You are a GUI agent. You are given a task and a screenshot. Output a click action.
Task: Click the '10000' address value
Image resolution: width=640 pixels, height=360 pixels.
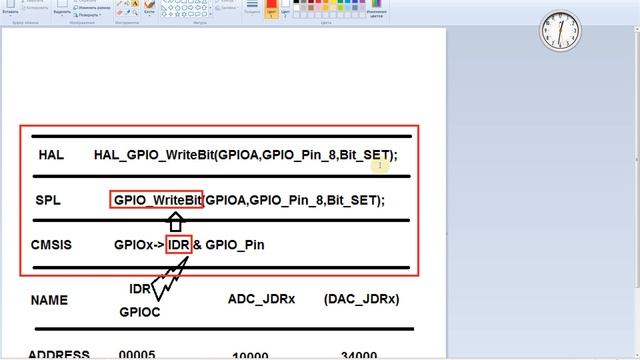(x=250, y=356)
